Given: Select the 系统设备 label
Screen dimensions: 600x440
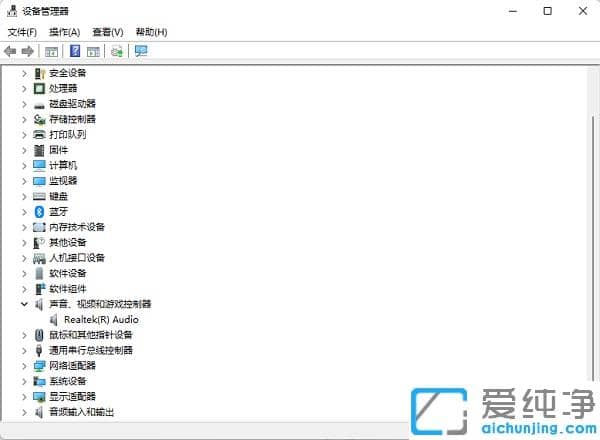Looking at the screenshot, I should tap(68, 381).
